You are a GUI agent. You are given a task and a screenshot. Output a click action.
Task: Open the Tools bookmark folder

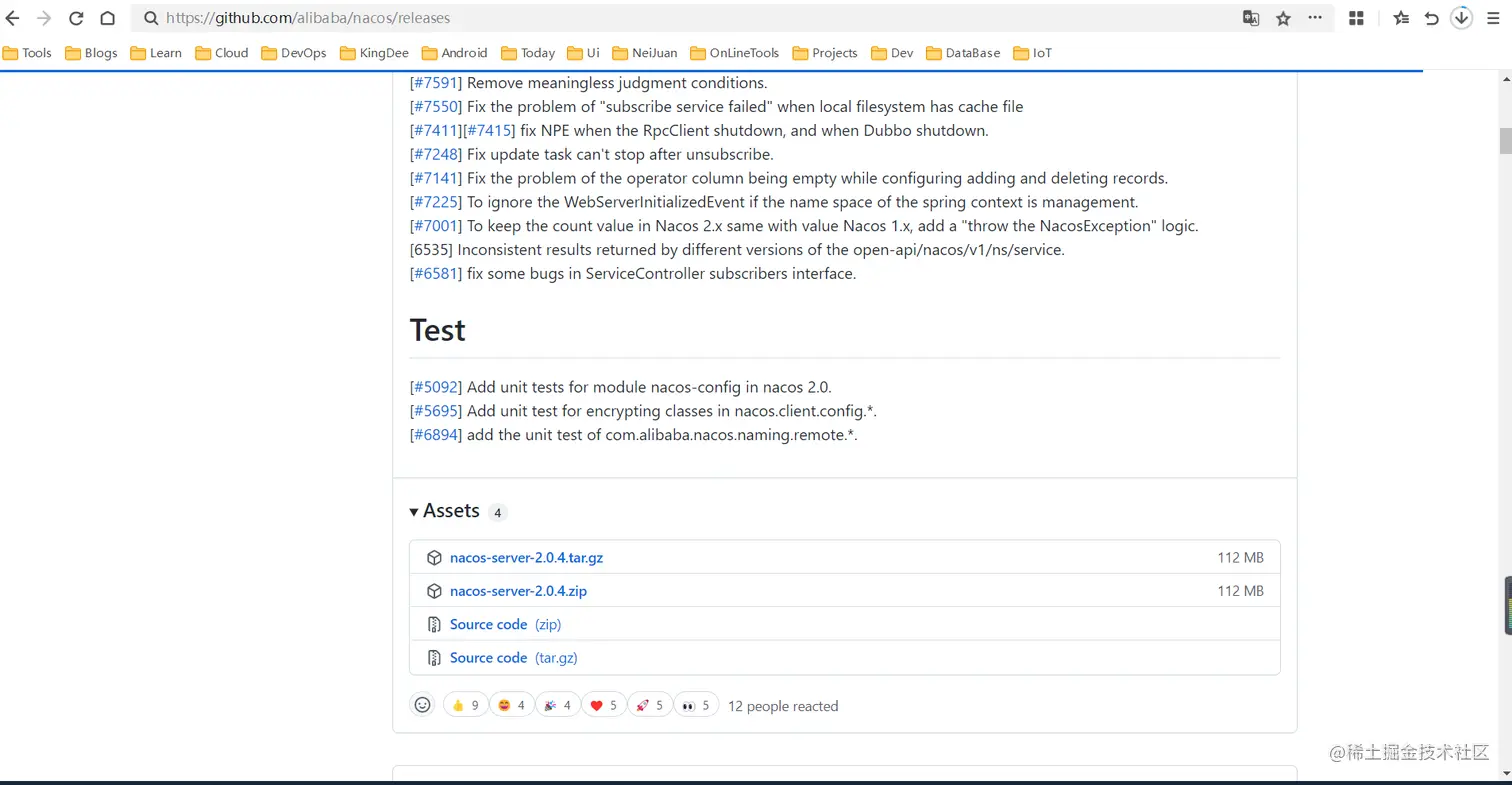point(28,53)
